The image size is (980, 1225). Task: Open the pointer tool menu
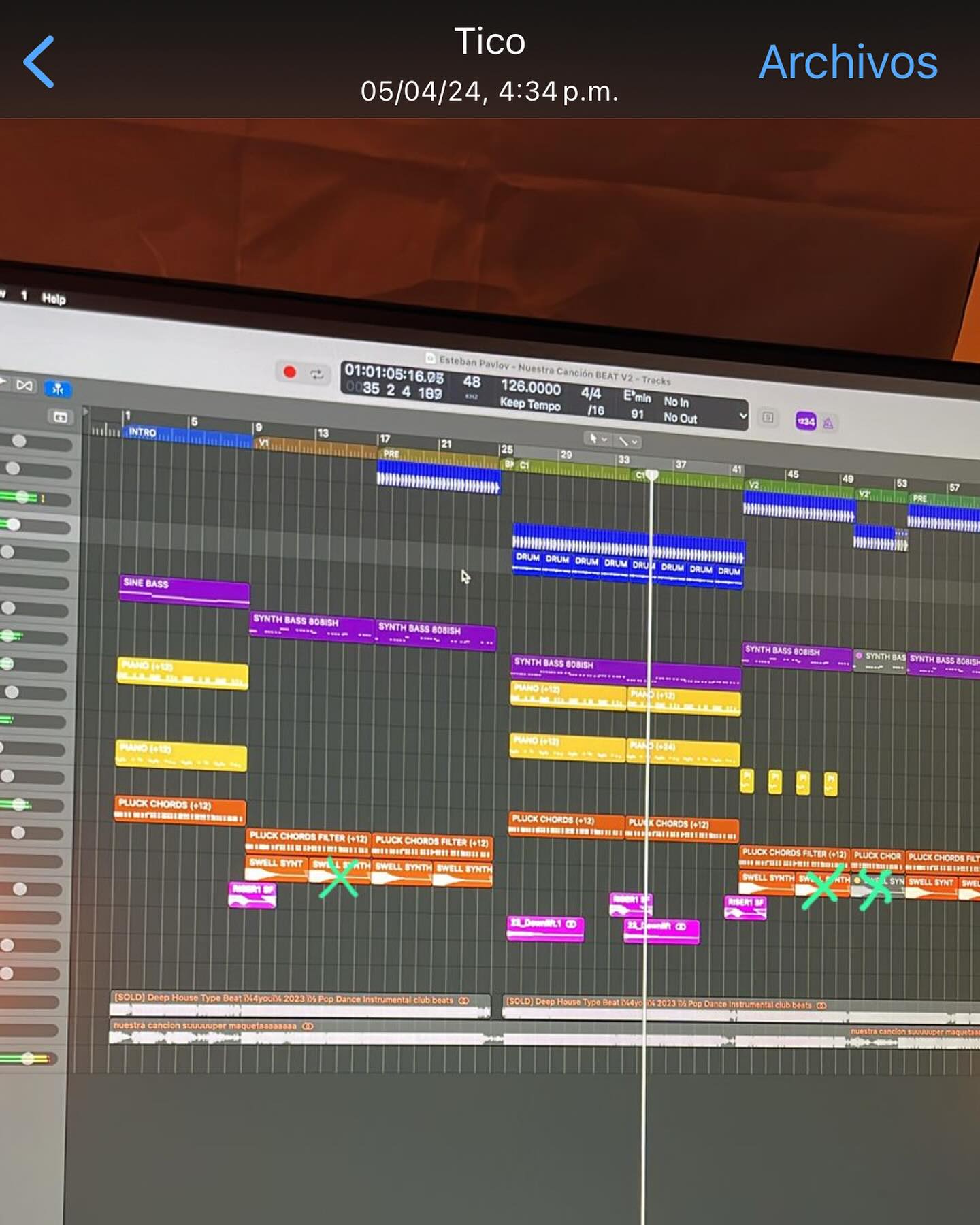(598, 439)
